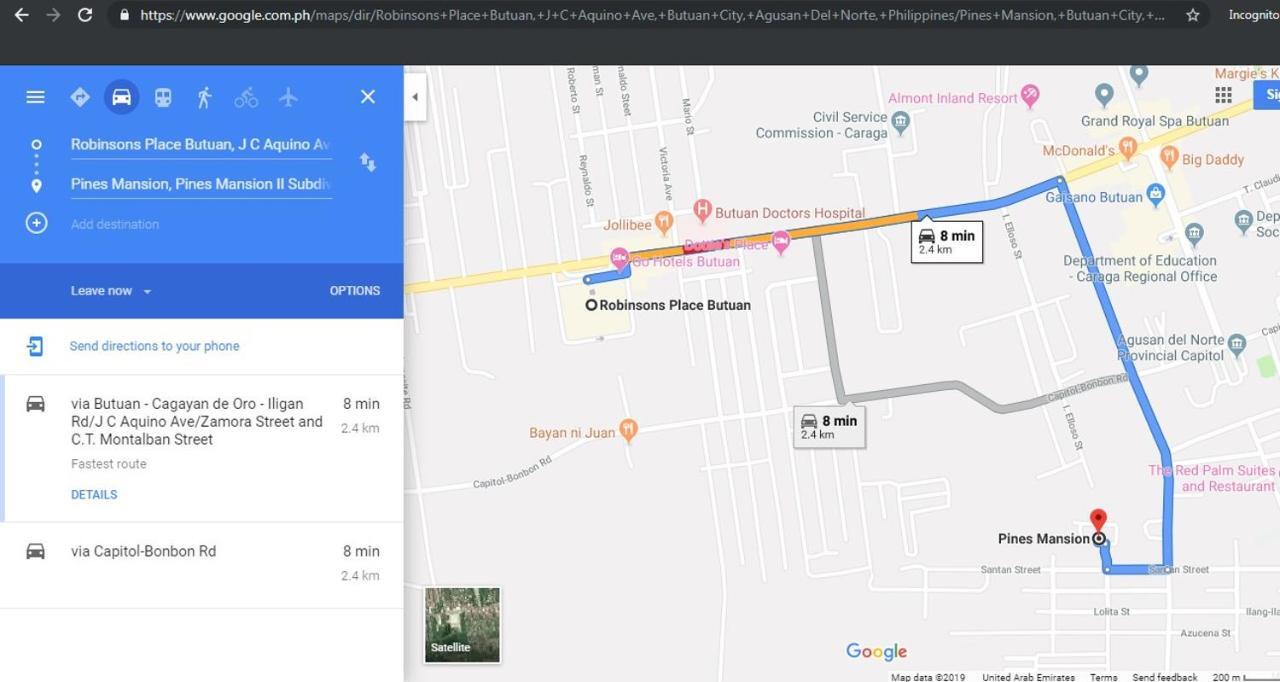Click the site info padlock icon
1280x682 pixels.
click(x=125, y=15)
